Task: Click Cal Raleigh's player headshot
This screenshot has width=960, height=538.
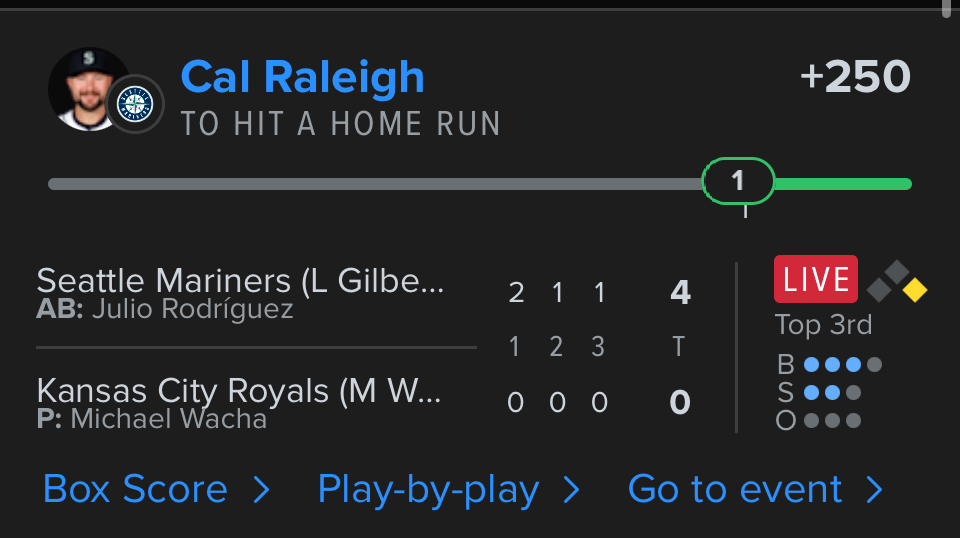Action: [86, 88]
